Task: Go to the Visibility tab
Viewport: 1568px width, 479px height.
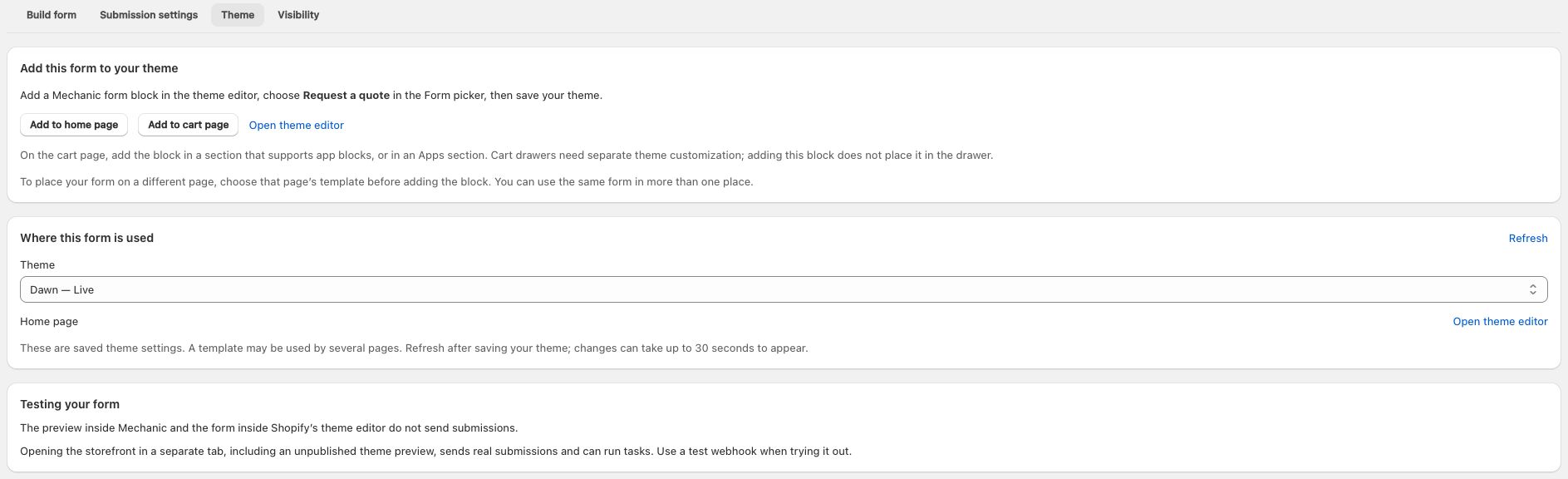Action: click(x=298, y=15)
